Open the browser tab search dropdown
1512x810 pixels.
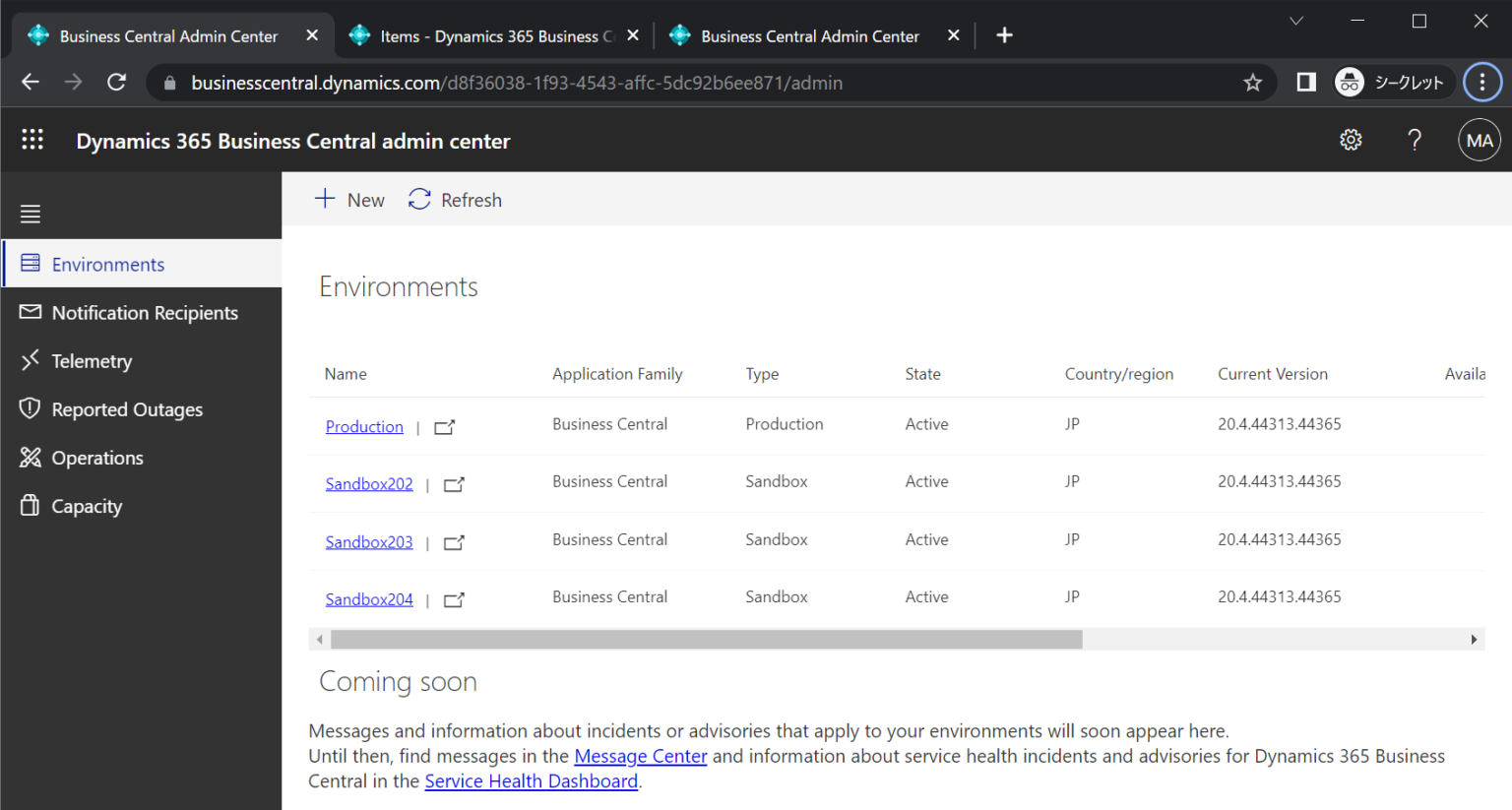[1295, 20]
